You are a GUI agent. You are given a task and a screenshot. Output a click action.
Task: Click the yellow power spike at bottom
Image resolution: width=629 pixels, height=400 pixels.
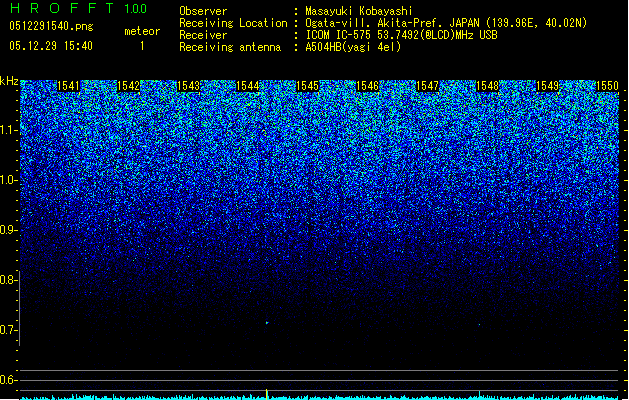click(267, 394)
